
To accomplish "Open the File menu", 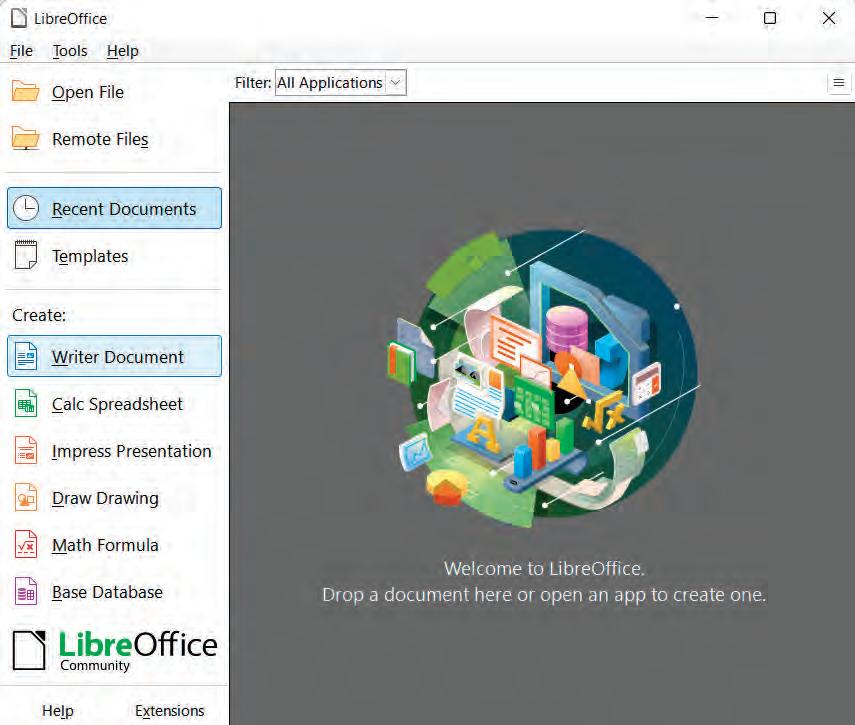I will coord(21,51).
